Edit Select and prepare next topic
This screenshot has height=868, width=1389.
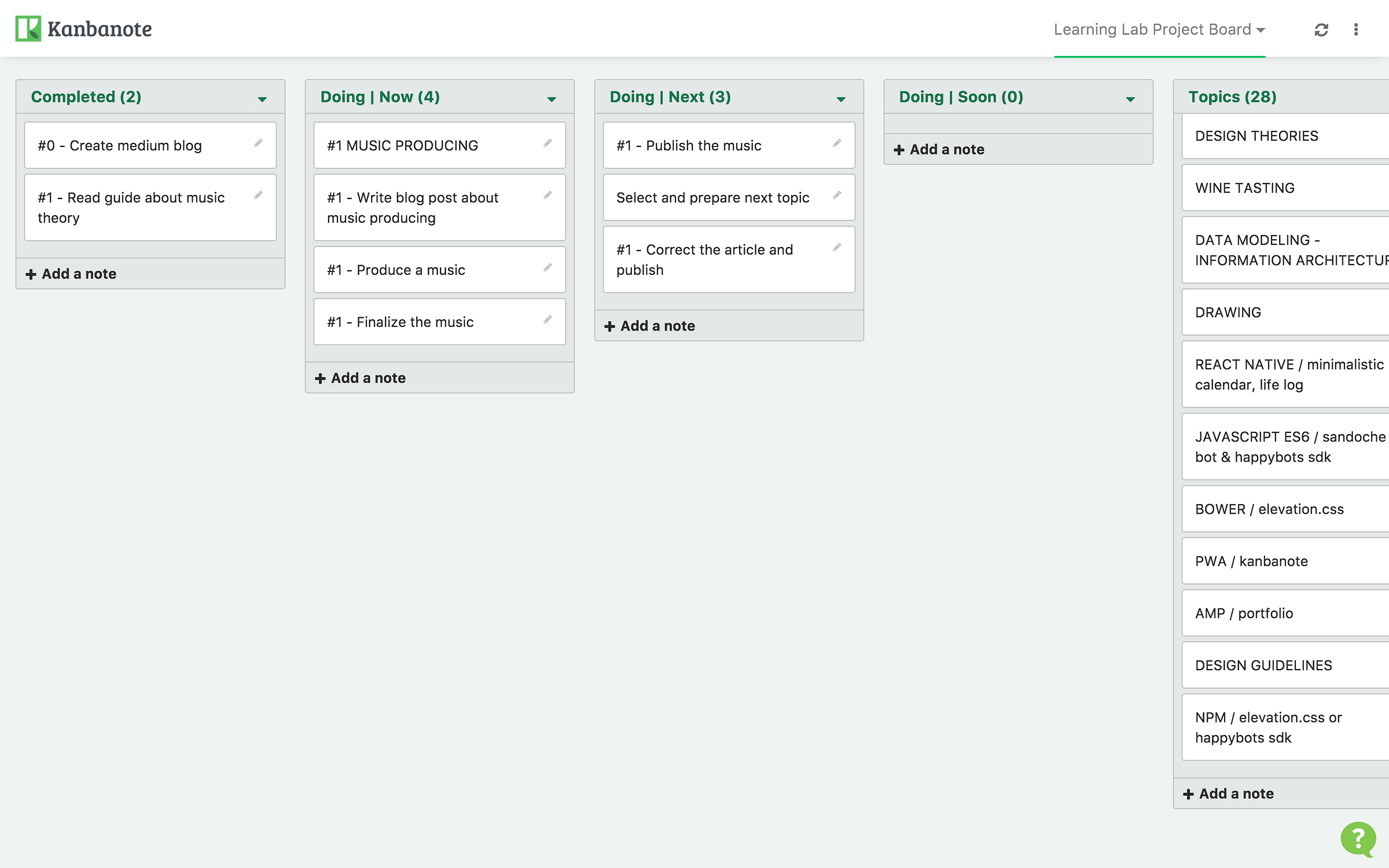pyautogui.click(x=837, y=195)
